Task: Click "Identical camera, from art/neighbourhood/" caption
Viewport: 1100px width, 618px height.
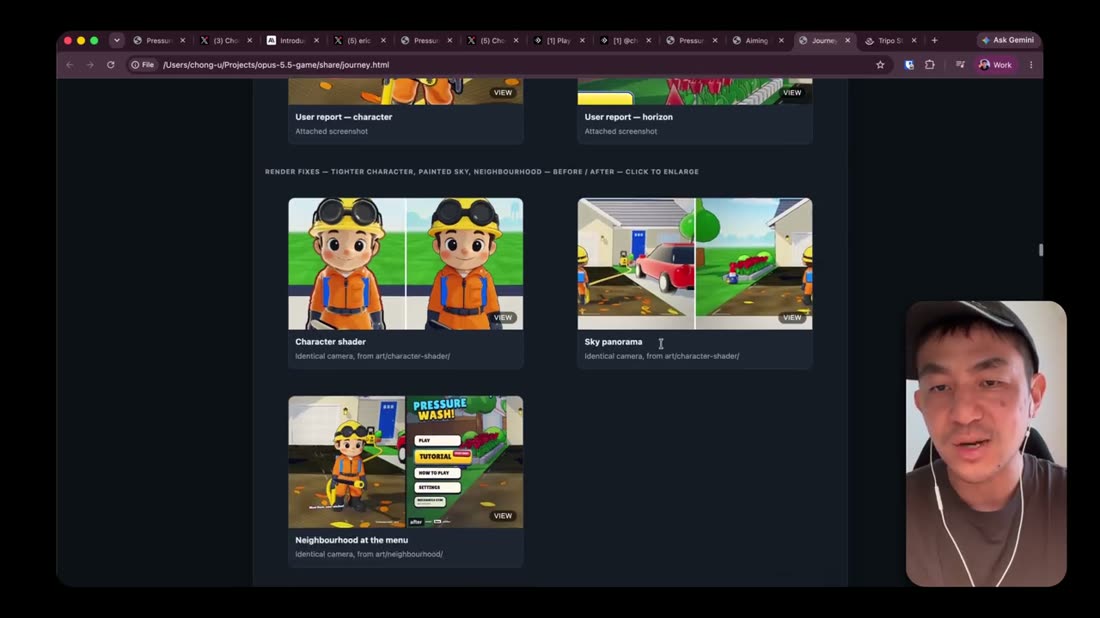Action: tap(369, 554)
